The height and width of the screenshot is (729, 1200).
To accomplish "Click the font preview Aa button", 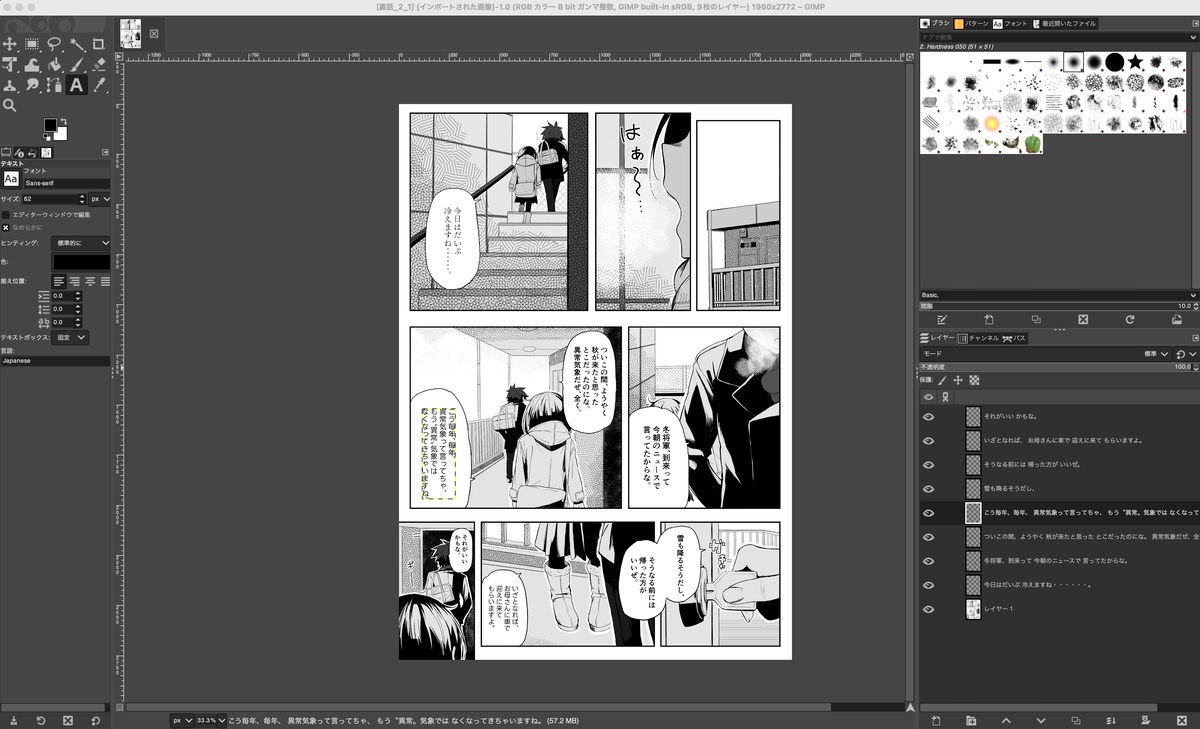I will click(x=10, y=178).
